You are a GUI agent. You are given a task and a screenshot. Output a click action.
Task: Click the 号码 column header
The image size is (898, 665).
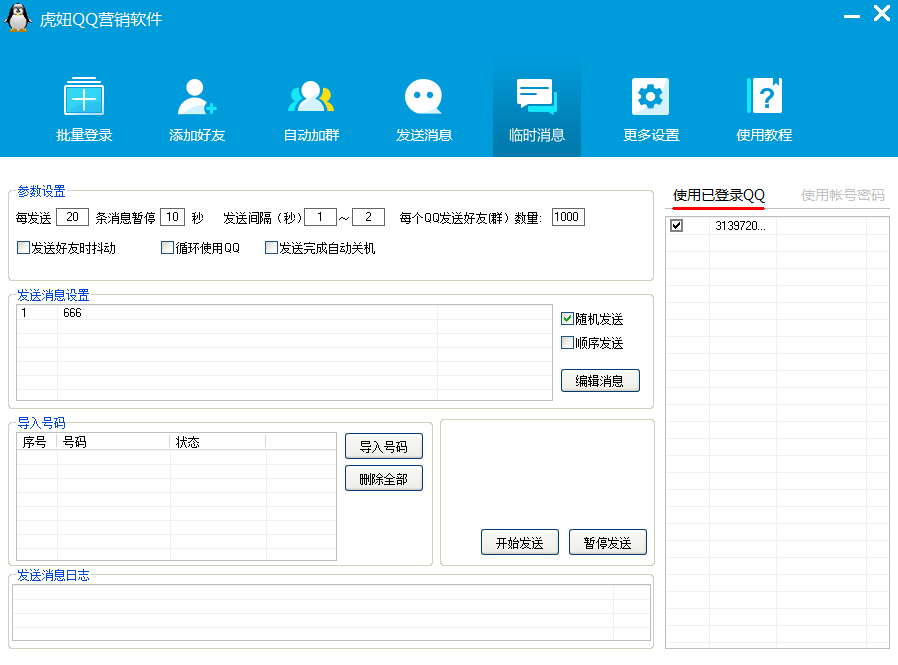coord(113,442)
